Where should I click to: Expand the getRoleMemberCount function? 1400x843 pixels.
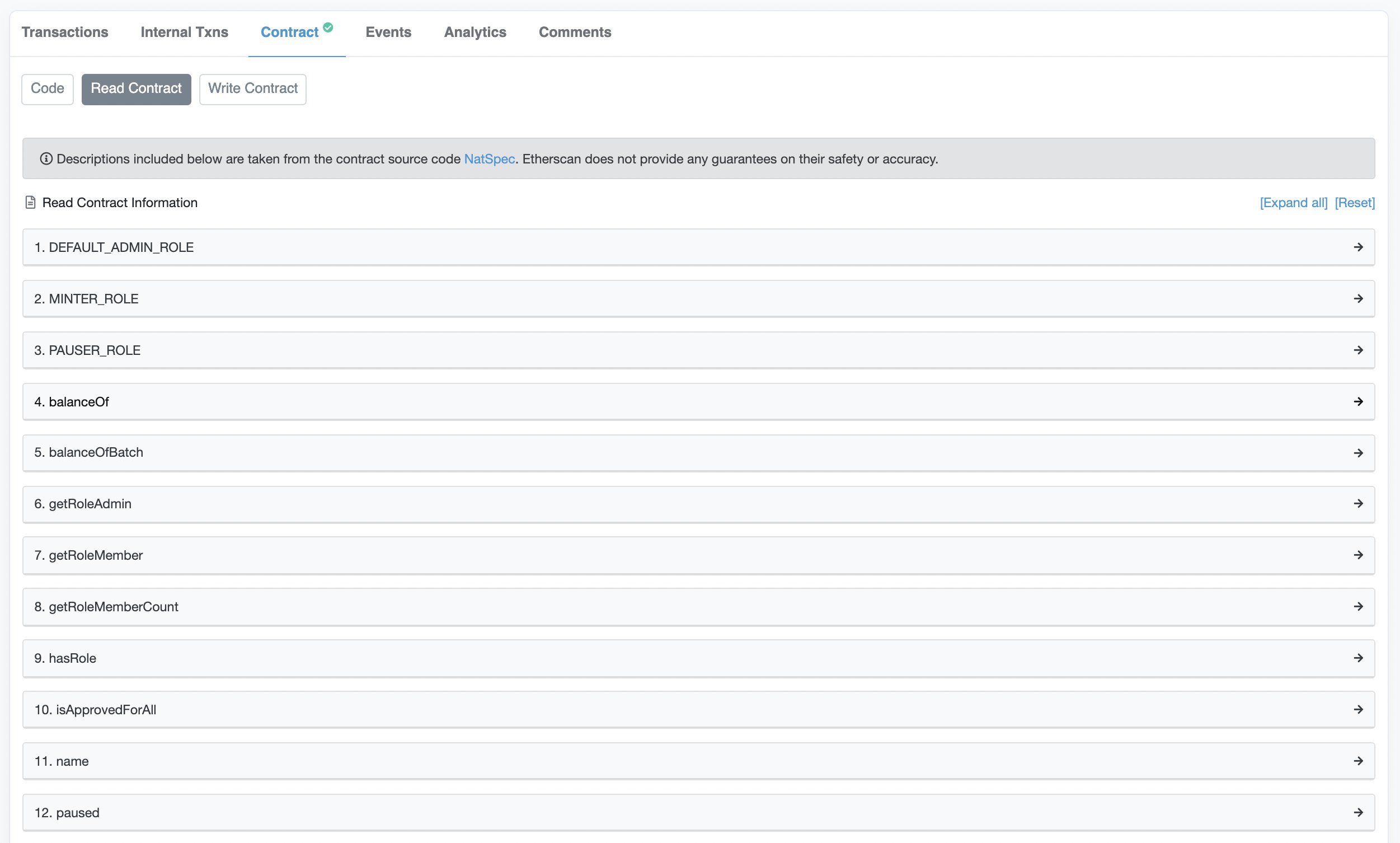click(x=698, y=607)
